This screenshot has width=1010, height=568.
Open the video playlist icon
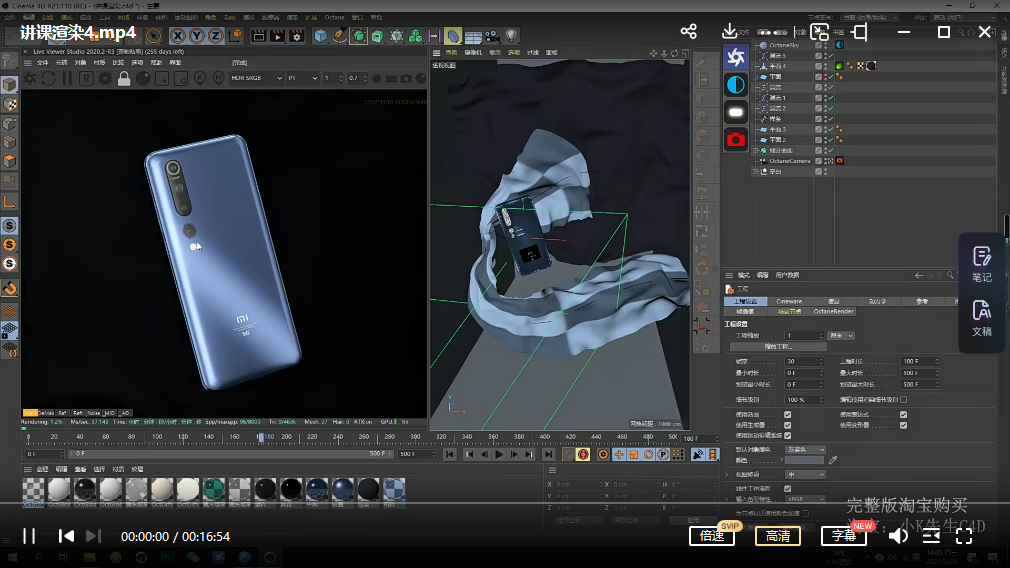coord(931,536)
